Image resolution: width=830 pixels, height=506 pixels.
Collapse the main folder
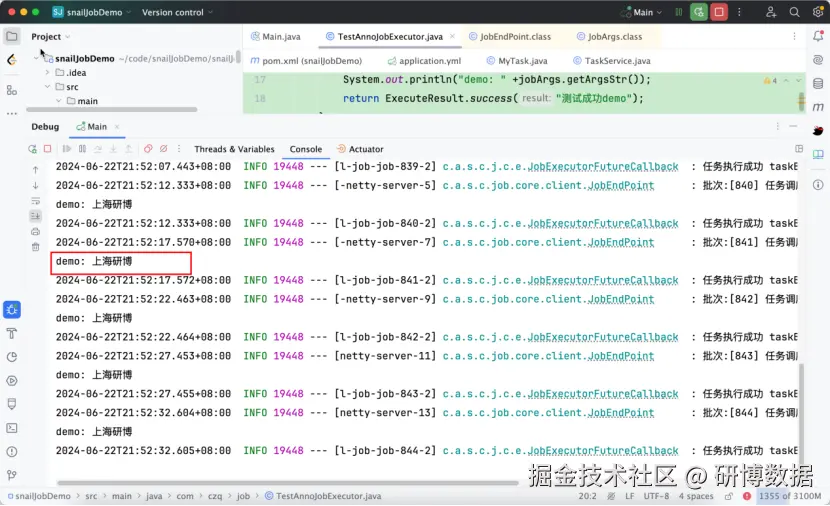(x=58, y=101)
